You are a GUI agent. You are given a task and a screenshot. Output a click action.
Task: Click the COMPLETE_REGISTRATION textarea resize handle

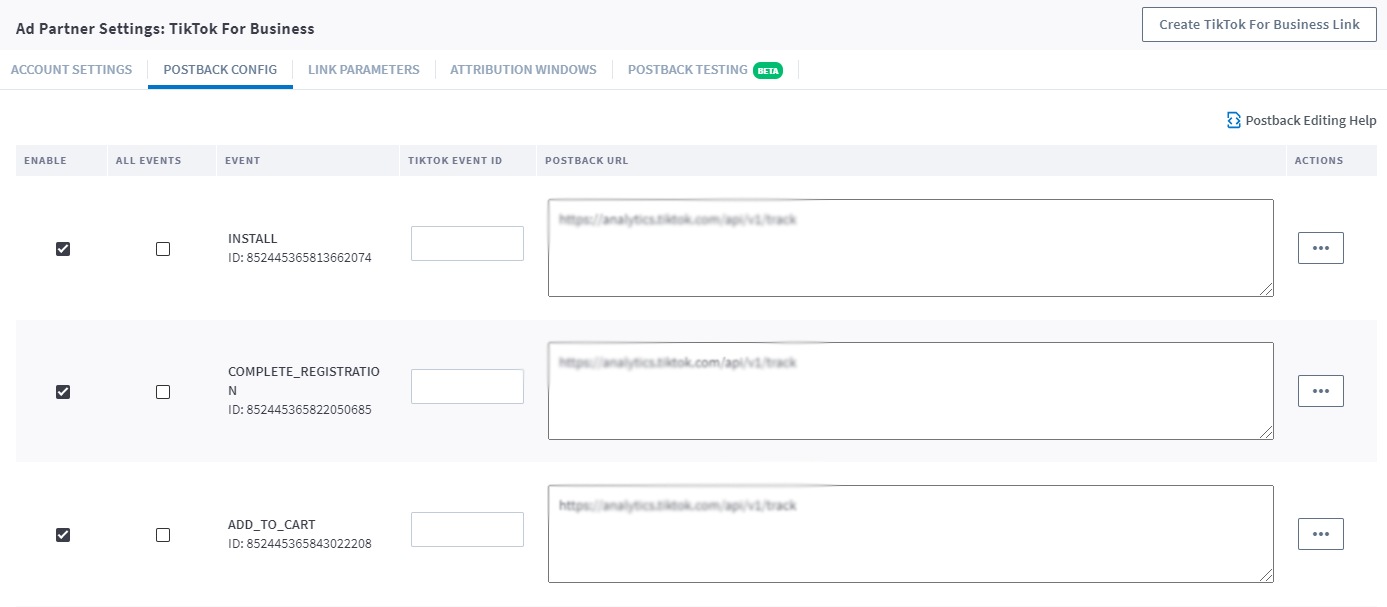[1267, 433]
